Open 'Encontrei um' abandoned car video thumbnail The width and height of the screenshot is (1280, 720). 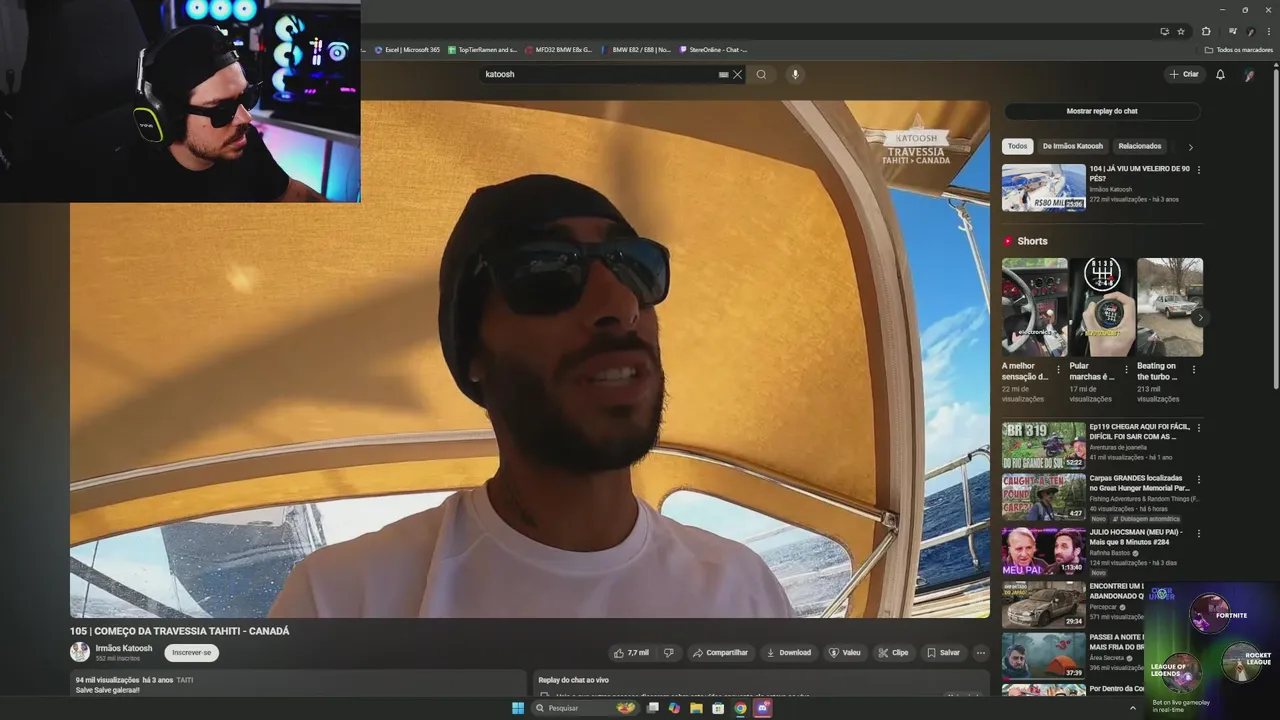[1044, 604]
